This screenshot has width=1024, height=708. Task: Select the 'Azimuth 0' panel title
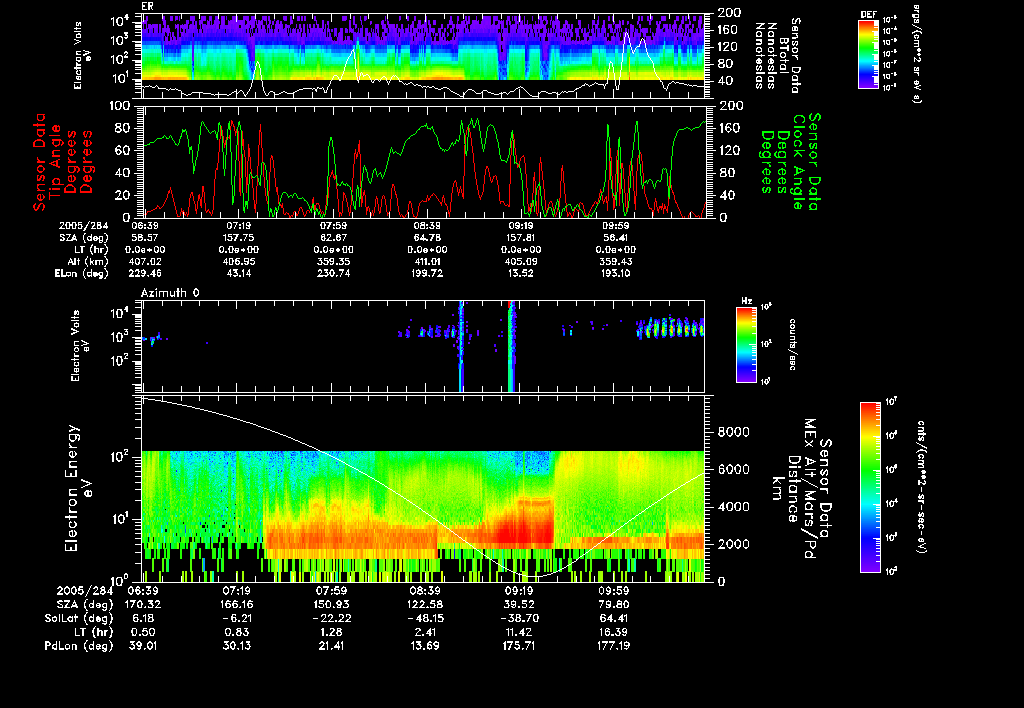tap(170, 293)
